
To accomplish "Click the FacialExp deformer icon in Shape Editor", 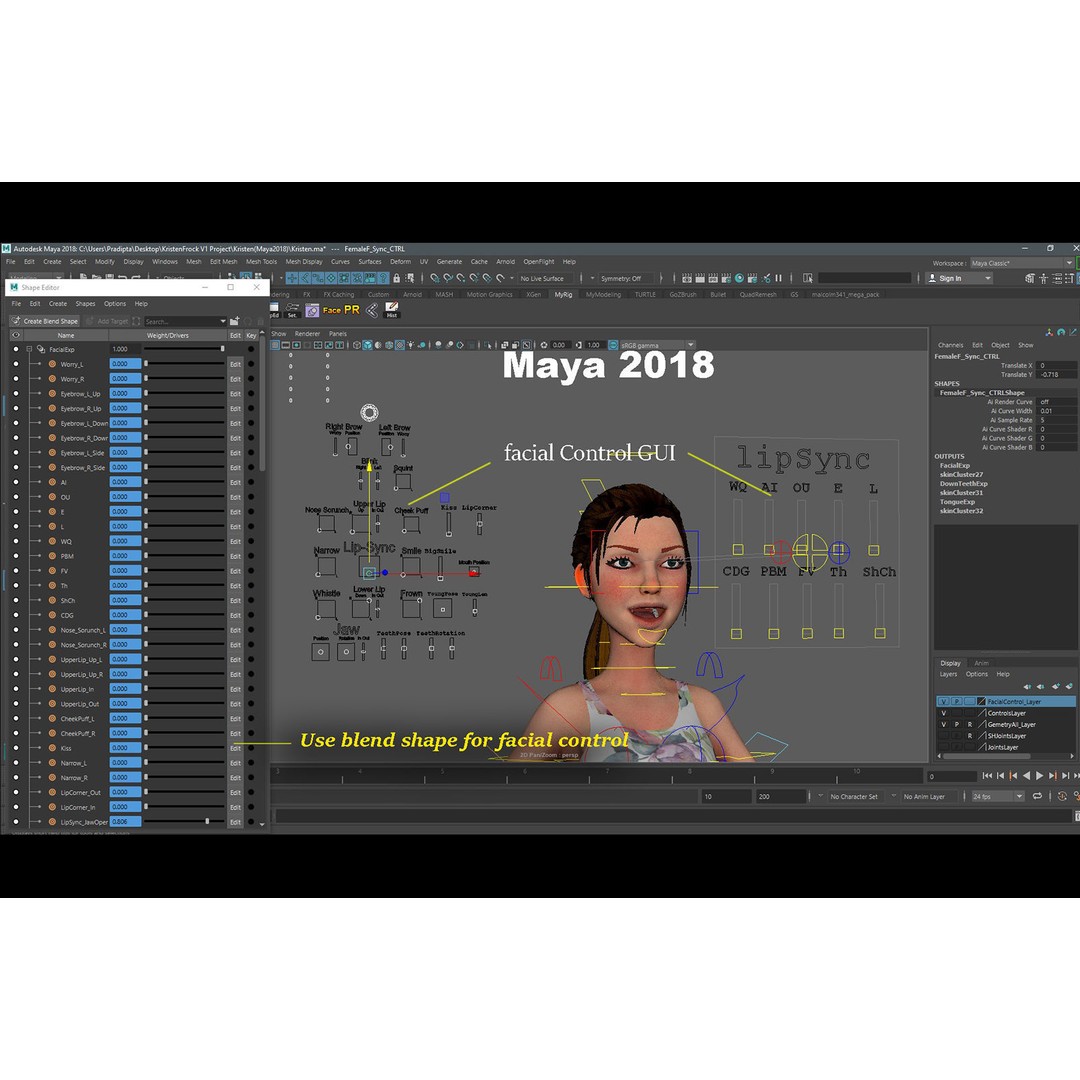I will pos(41,349).
